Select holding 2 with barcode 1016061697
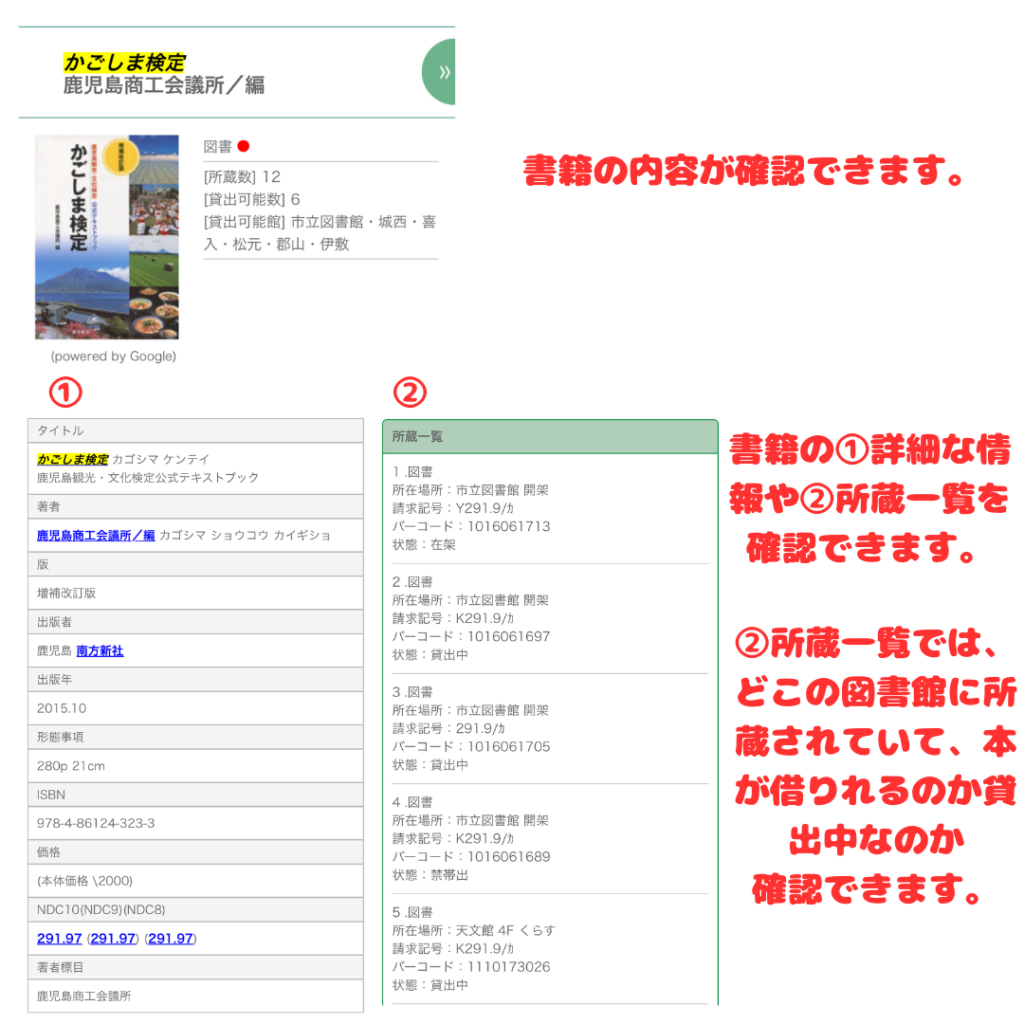This screenshot has height=1024, width=1024. point(470,618)
